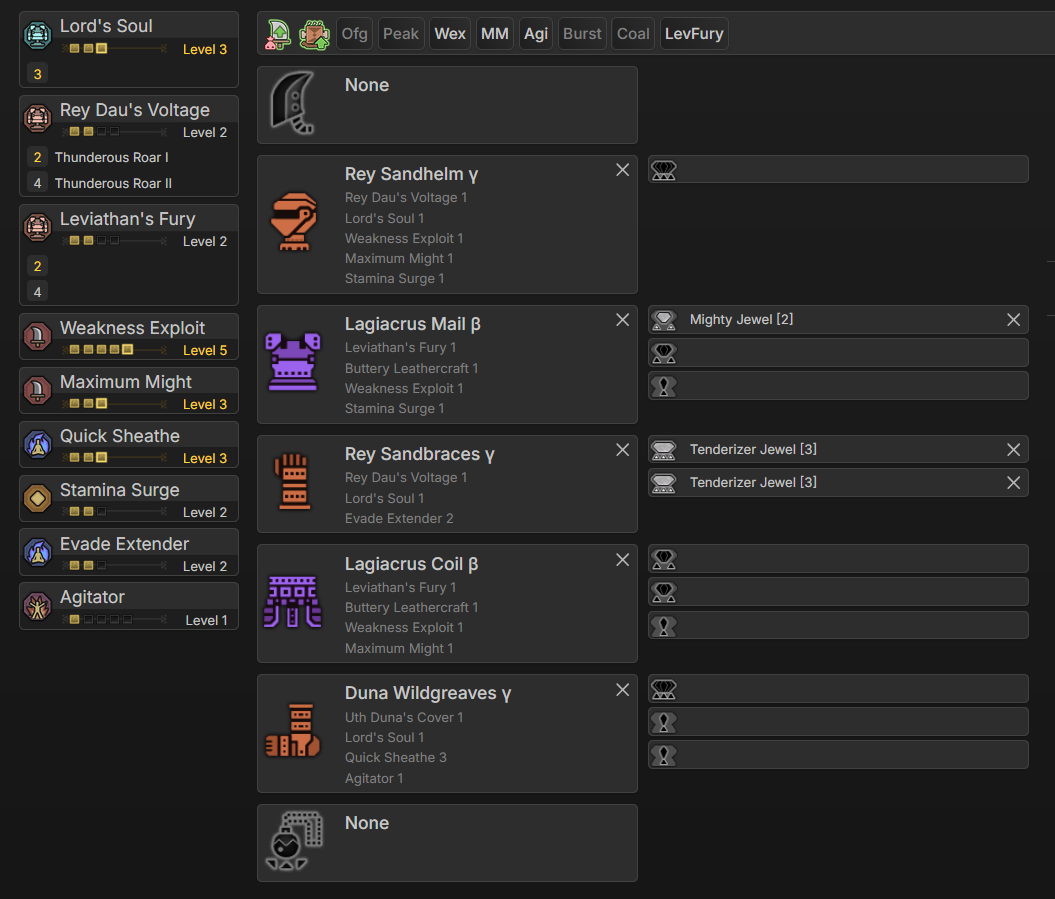Open the empty Rey Sandhelm decoration slot
Screen dimensions: 1055x899
point(838,170)
